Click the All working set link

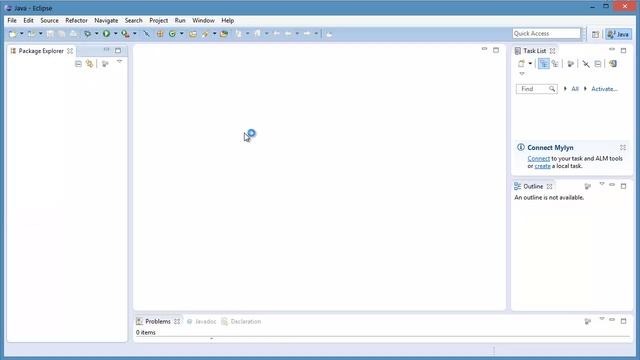pos(575,89)
